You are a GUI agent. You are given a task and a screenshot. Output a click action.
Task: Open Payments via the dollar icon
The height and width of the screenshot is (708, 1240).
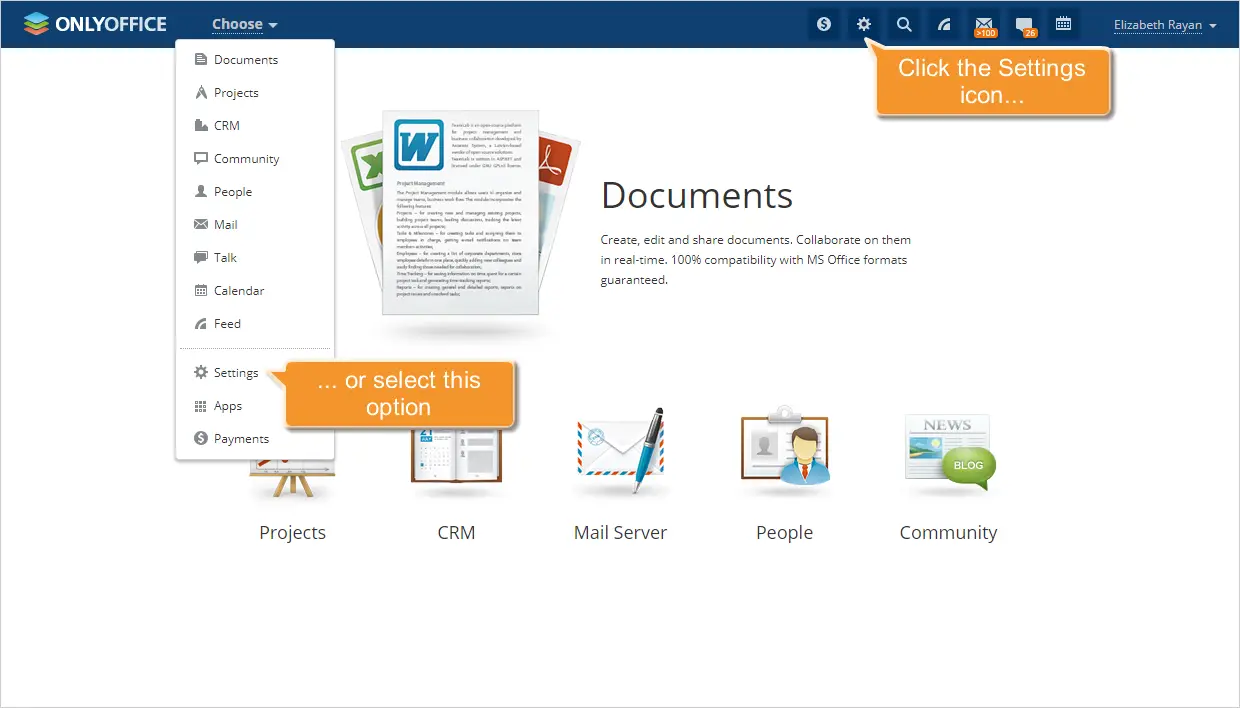click(x=824, y=23)
